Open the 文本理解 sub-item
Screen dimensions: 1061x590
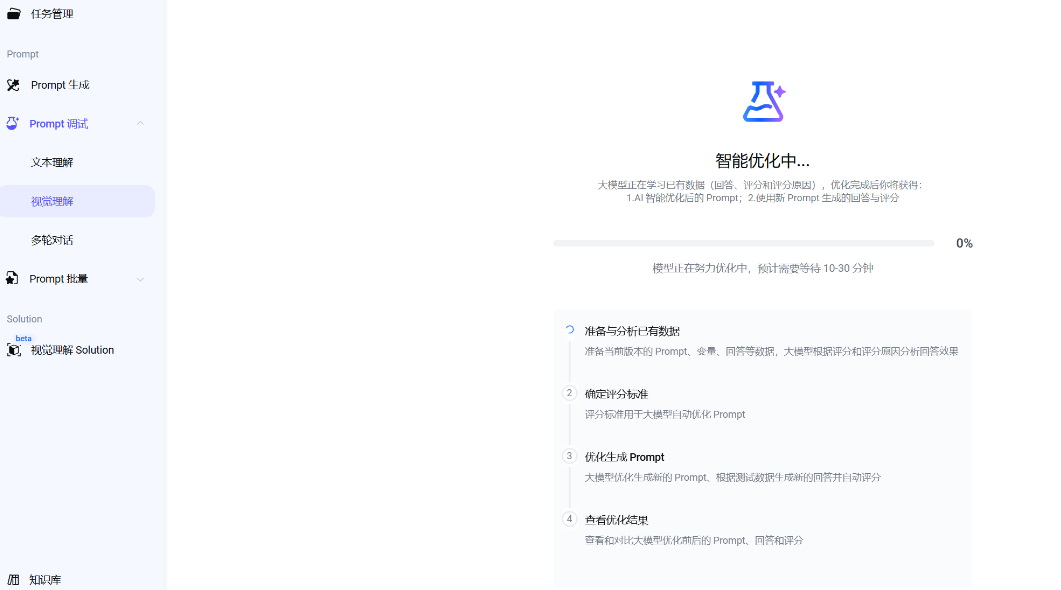(52, 162)
